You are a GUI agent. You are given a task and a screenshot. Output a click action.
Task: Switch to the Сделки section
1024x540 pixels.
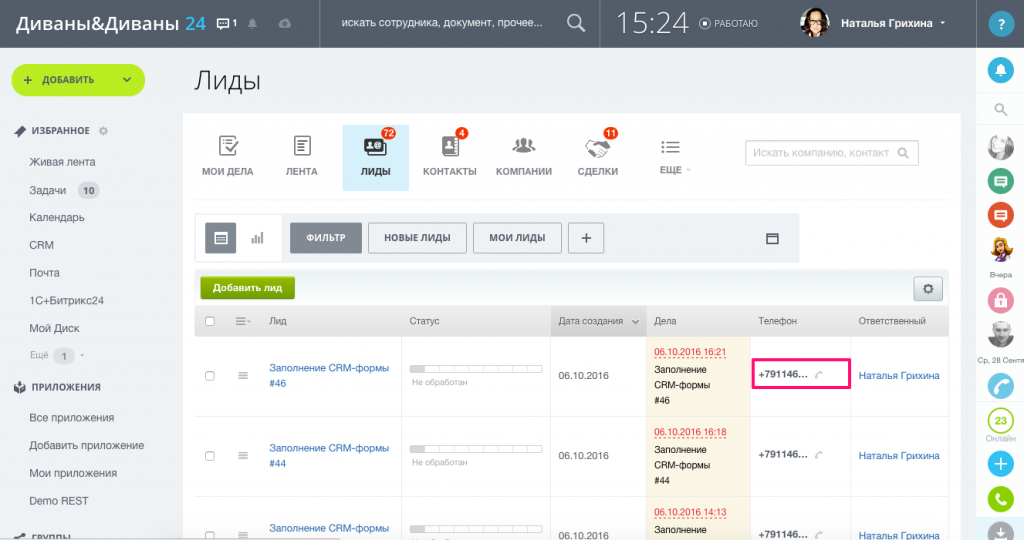pos(598,157)
